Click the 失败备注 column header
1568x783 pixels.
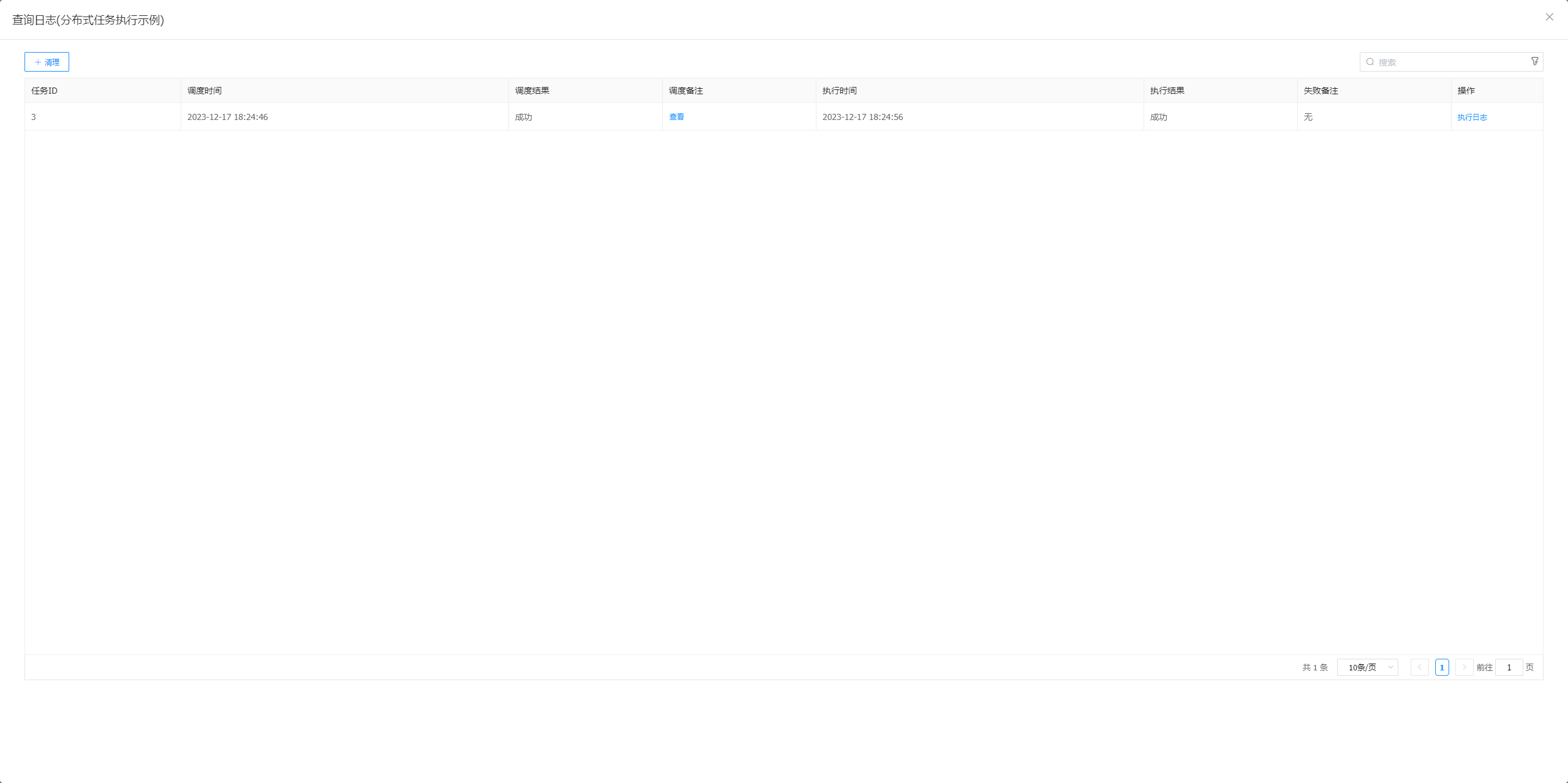click(x=1321, y=91)
